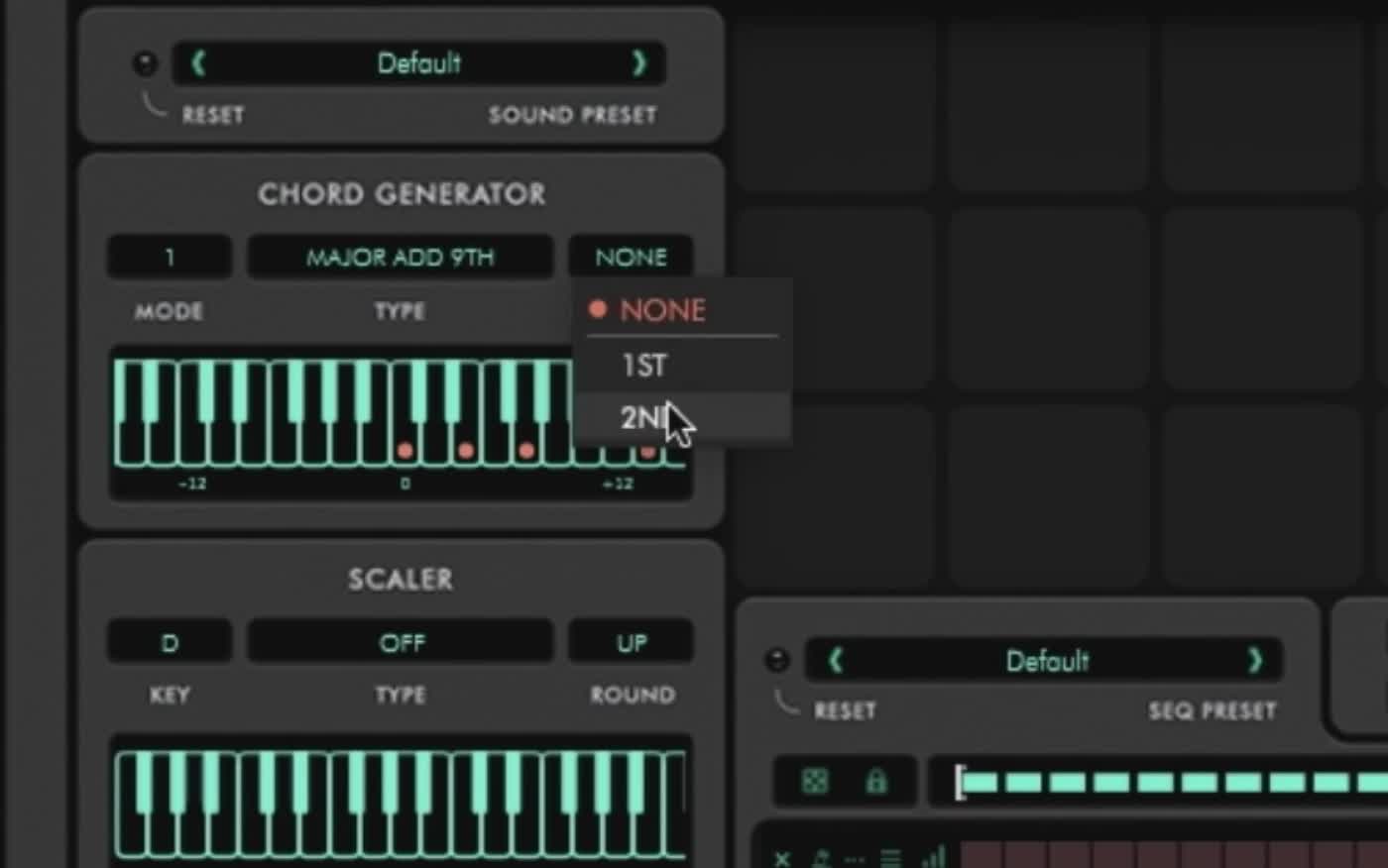Screen dimensions: 1388x868
Task: Open the Scaler TYPE dropdown showing OFF
Action: 401,642
